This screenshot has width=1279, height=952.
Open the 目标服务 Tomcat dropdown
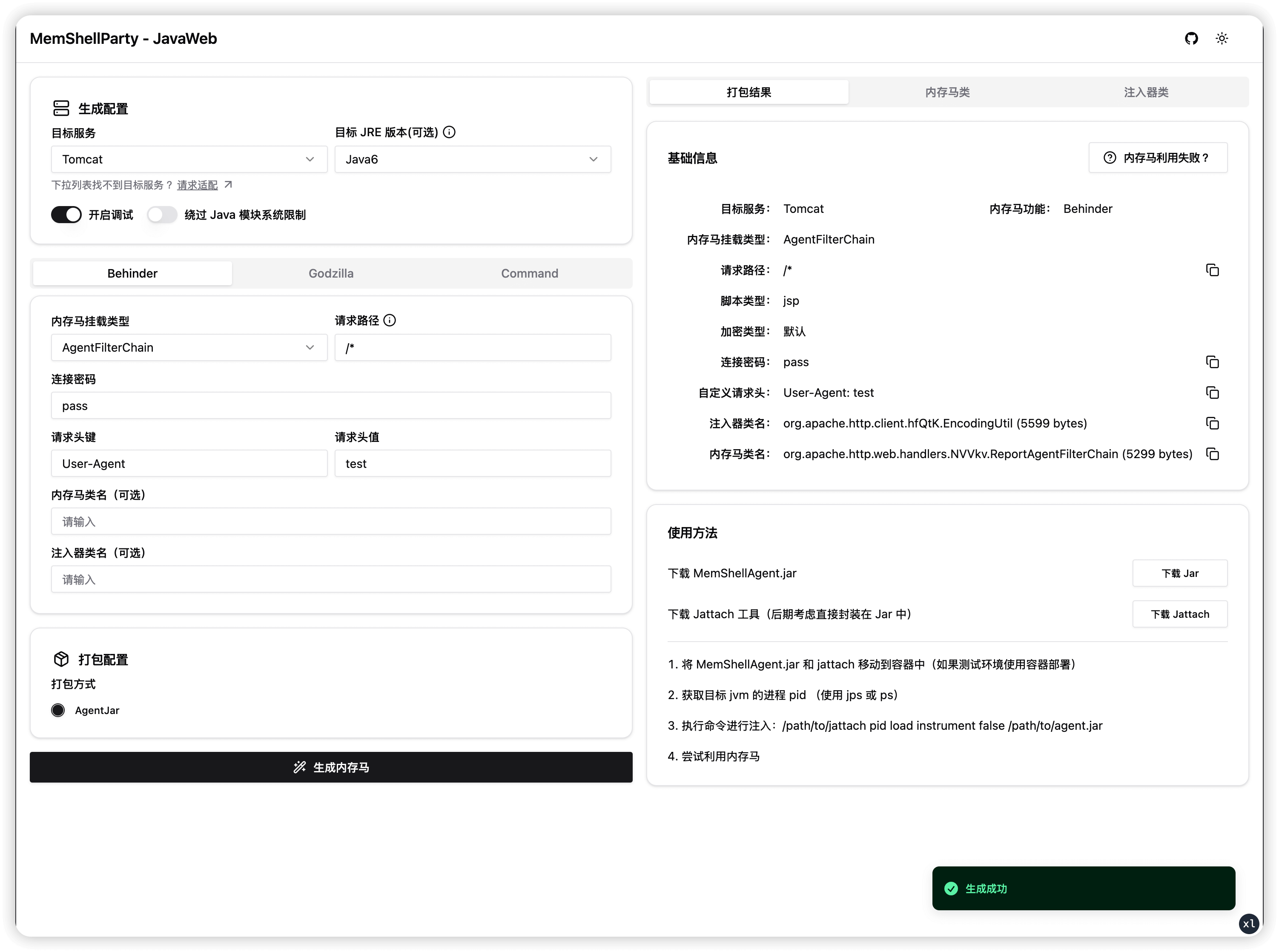click(x=189, y=159)
